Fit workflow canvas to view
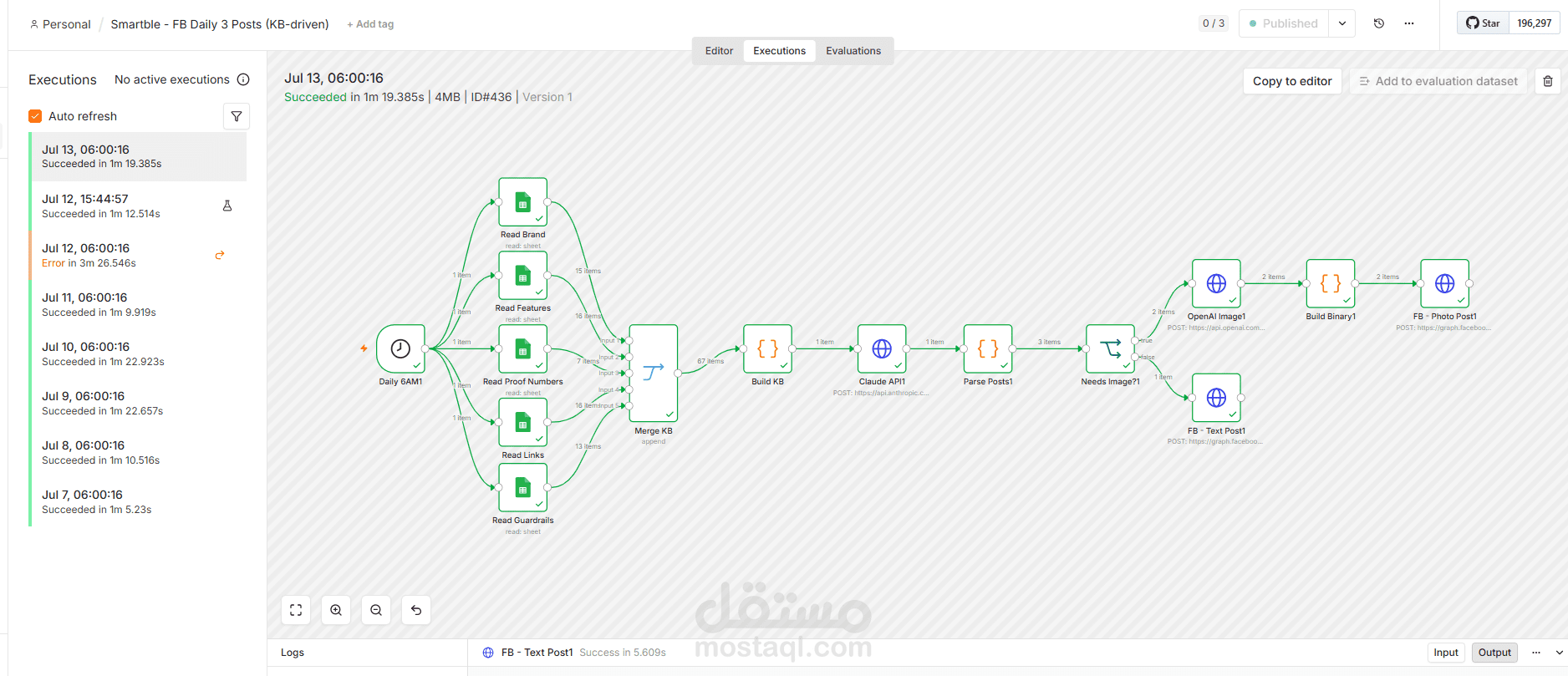Viewport: 1568px width, 676px height. [x=296, y=610]
